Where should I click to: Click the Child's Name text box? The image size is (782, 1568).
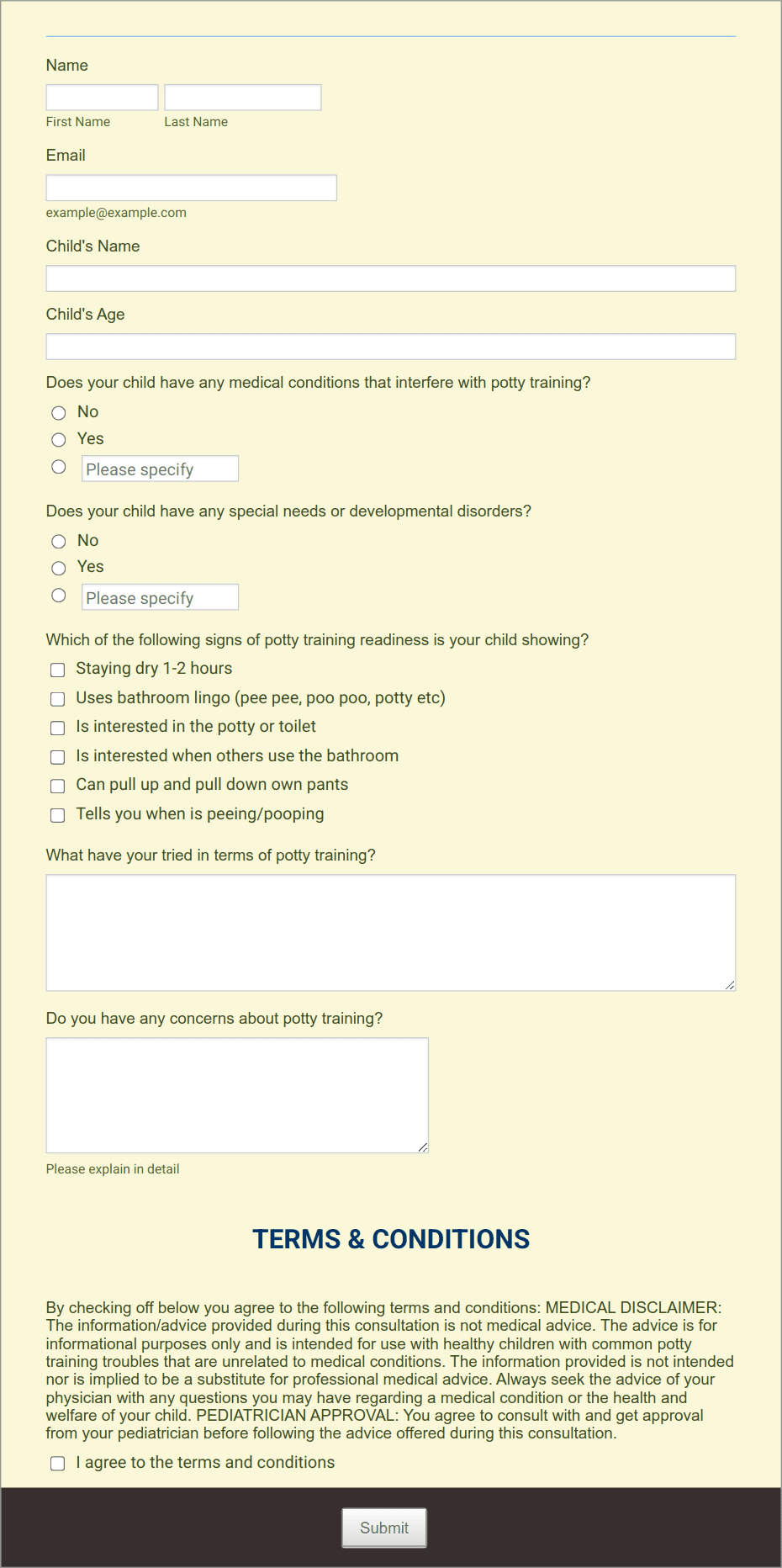tap(390, 278)
